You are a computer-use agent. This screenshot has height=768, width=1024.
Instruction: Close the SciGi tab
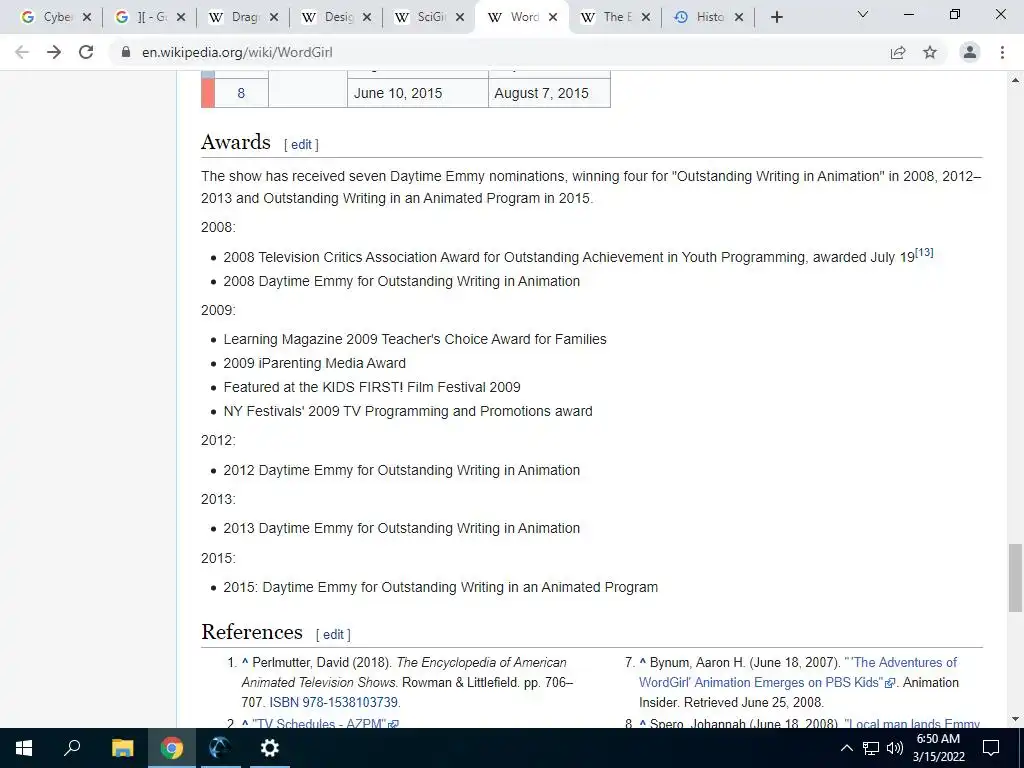click(460, 18)
